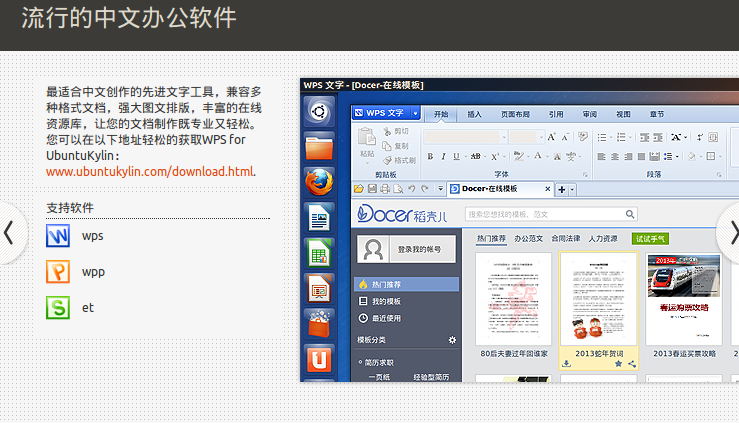Toggle left text alignment
The width and height of the screenshot is (739, 423).
tap(601, 156)
